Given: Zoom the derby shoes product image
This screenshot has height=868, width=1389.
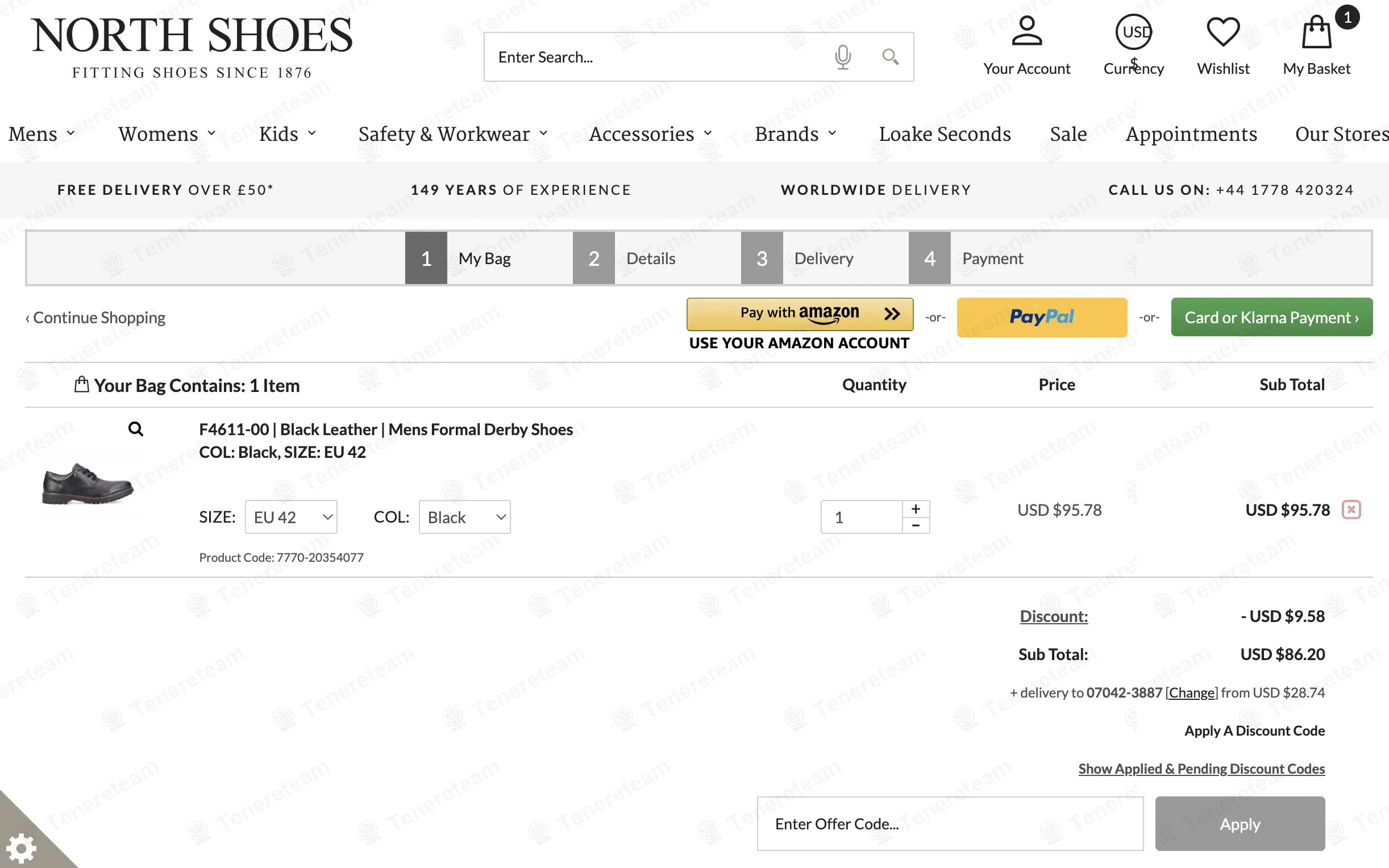Looking at the screenshot, I should pyautogui.click(x=136, y=428).
